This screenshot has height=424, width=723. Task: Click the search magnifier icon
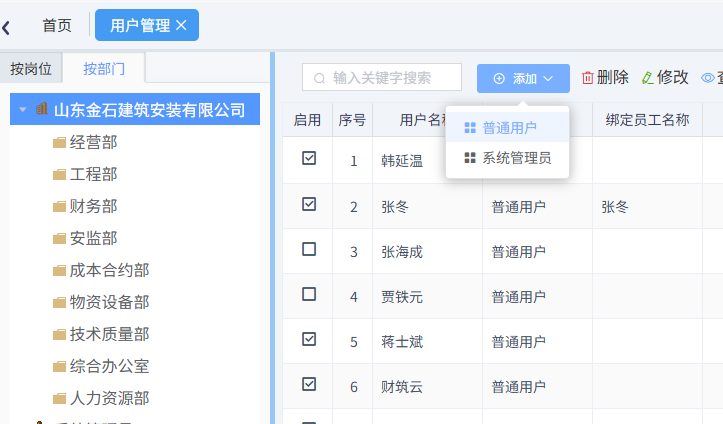click(x=319, y=78)
